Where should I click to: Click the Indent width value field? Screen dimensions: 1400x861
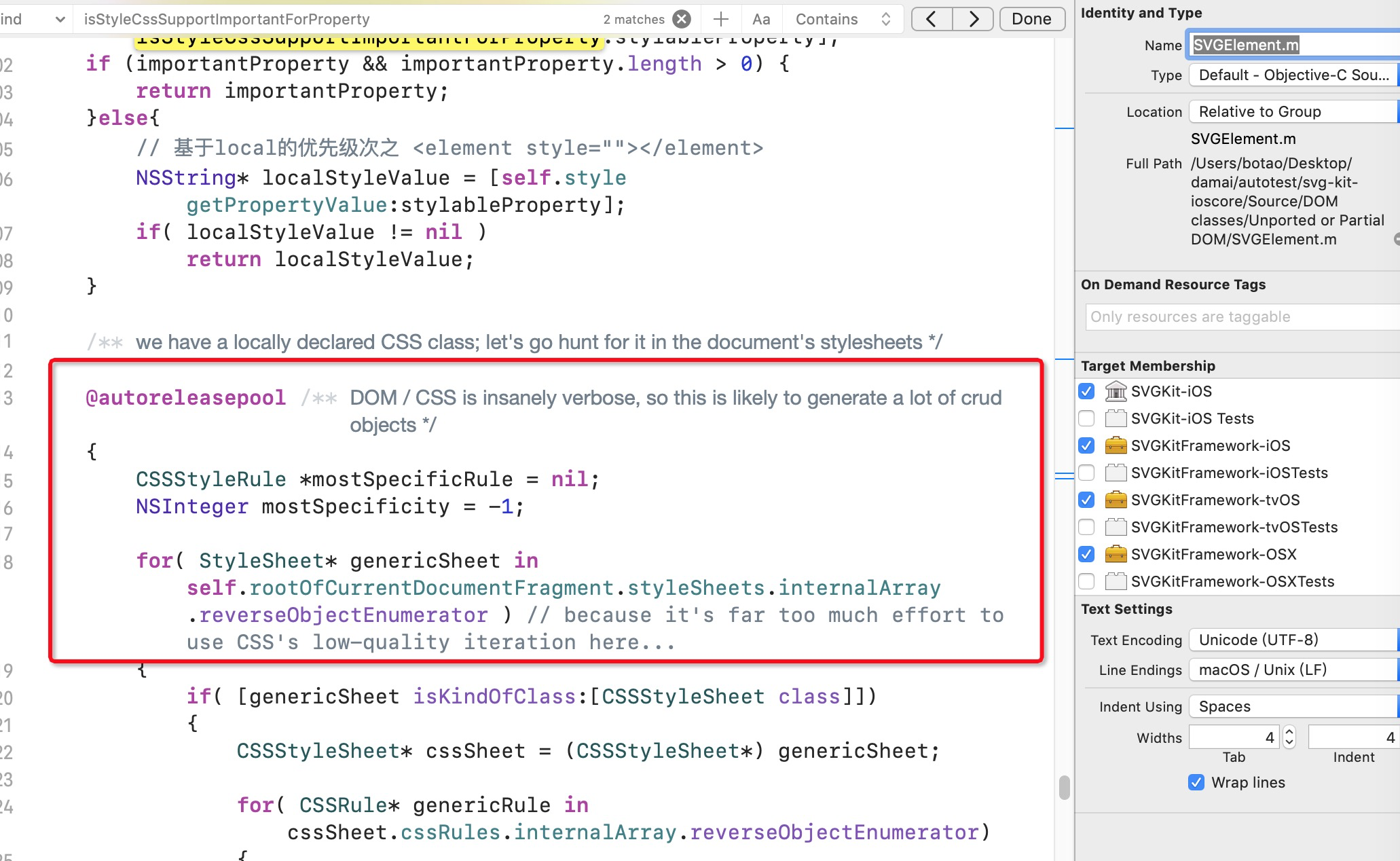(1354, 737)
